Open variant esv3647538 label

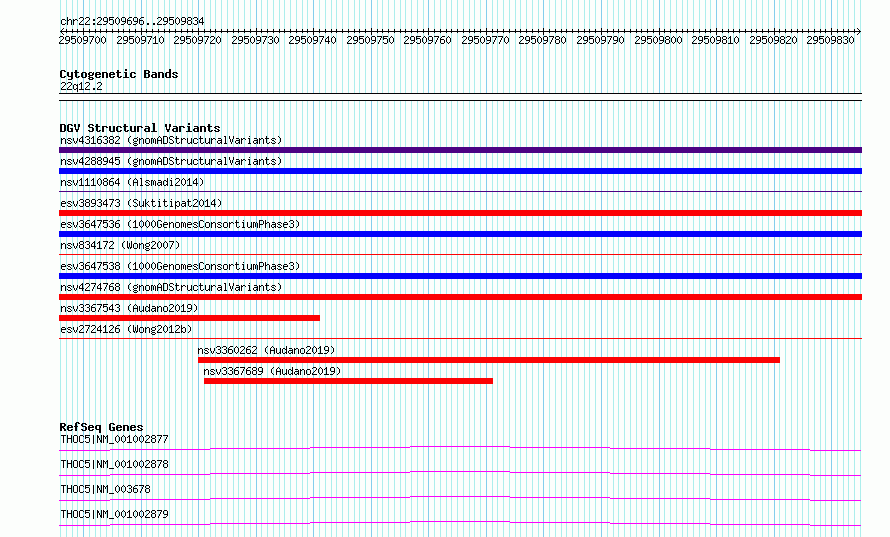[x=180, y=266]
